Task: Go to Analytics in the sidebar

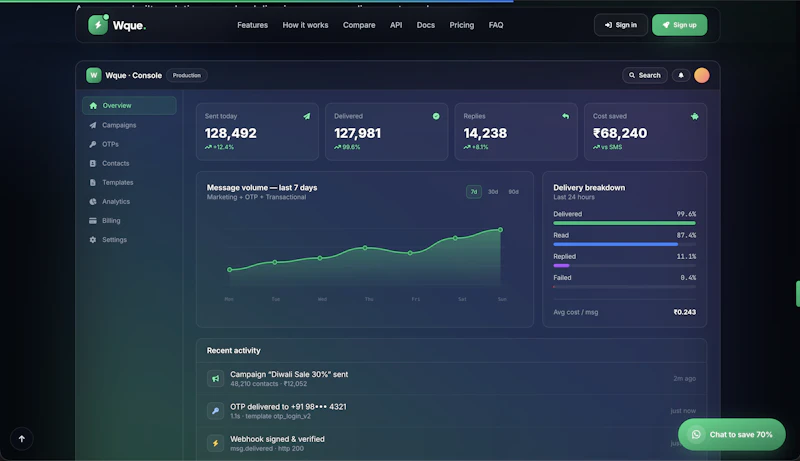Action: click(129, 201)
